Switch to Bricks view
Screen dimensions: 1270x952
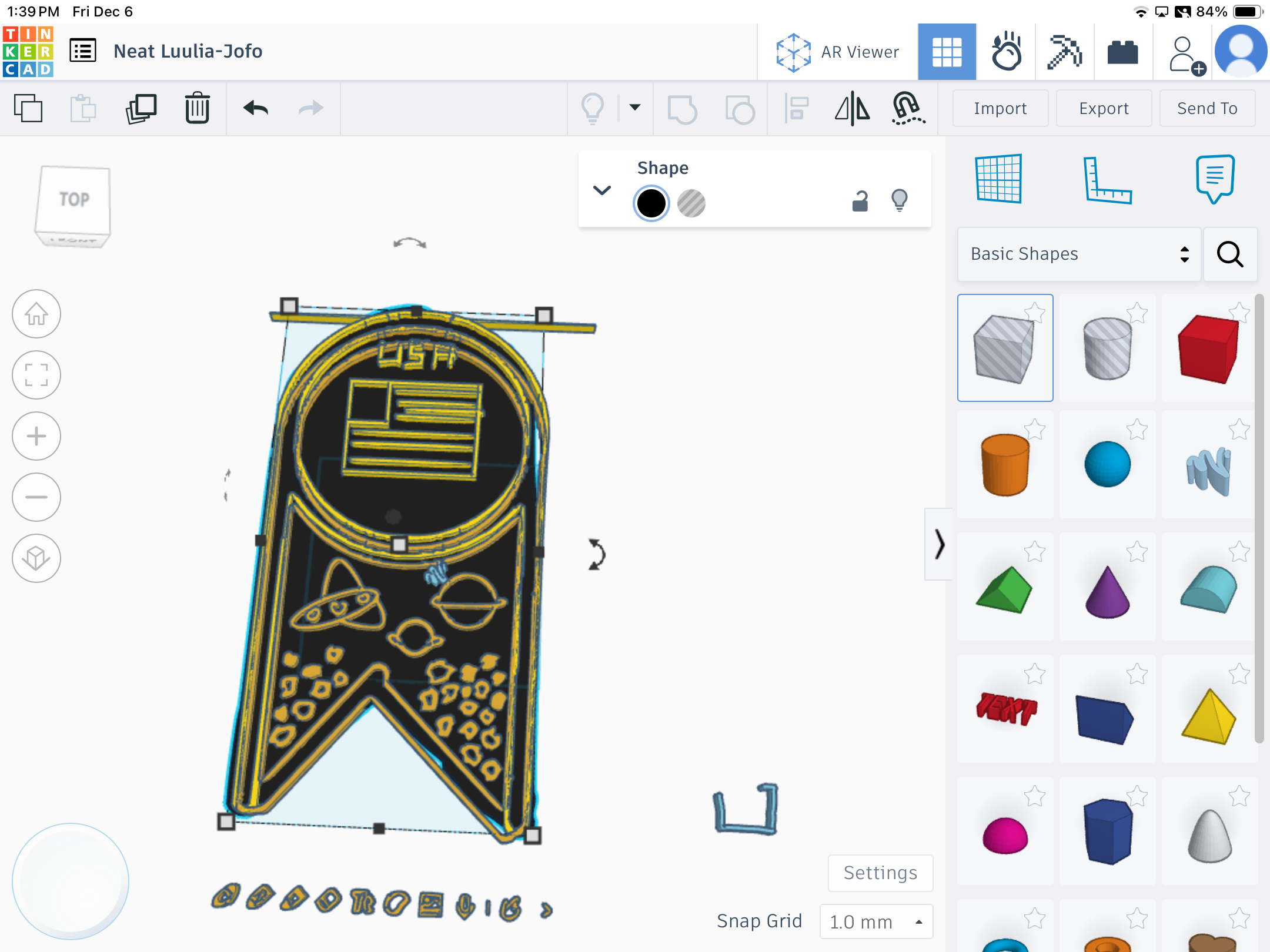click(x=1122, y=52)
